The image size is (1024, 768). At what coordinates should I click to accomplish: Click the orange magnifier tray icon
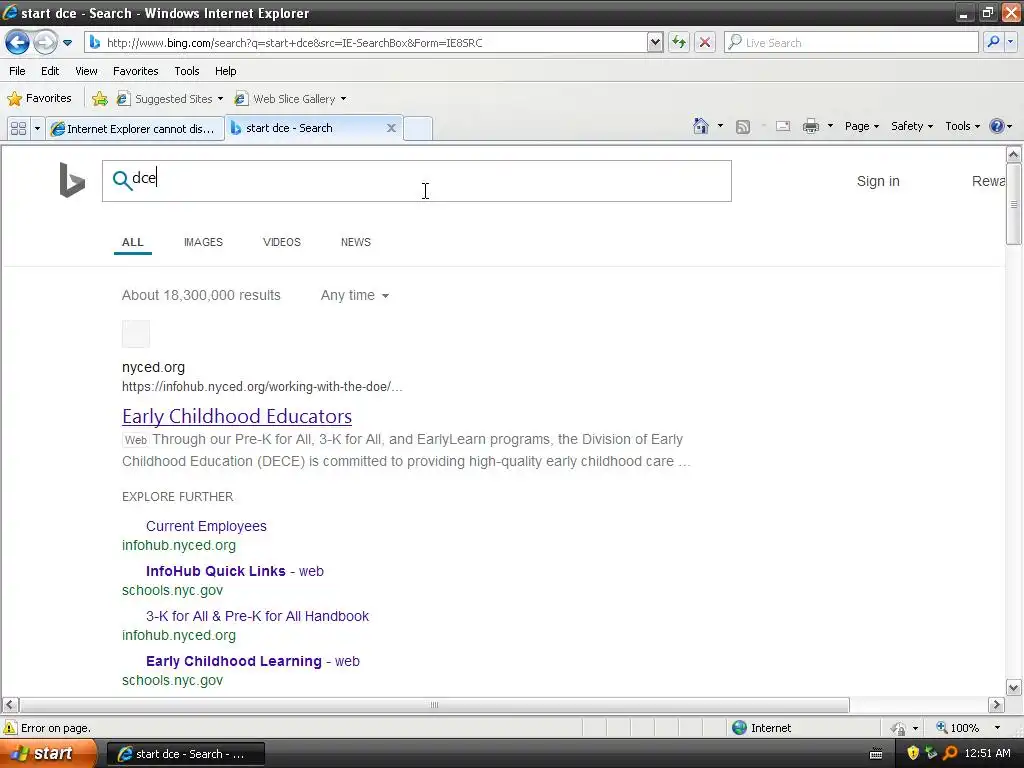950,754
